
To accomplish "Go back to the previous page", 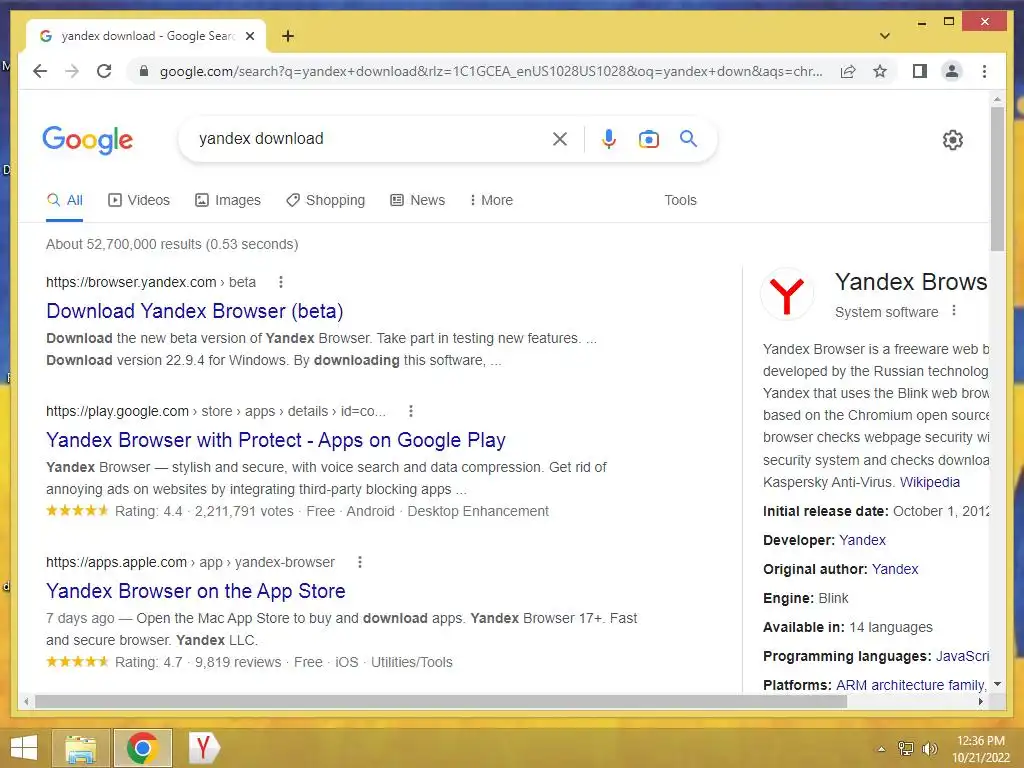I will coord(40,71).
